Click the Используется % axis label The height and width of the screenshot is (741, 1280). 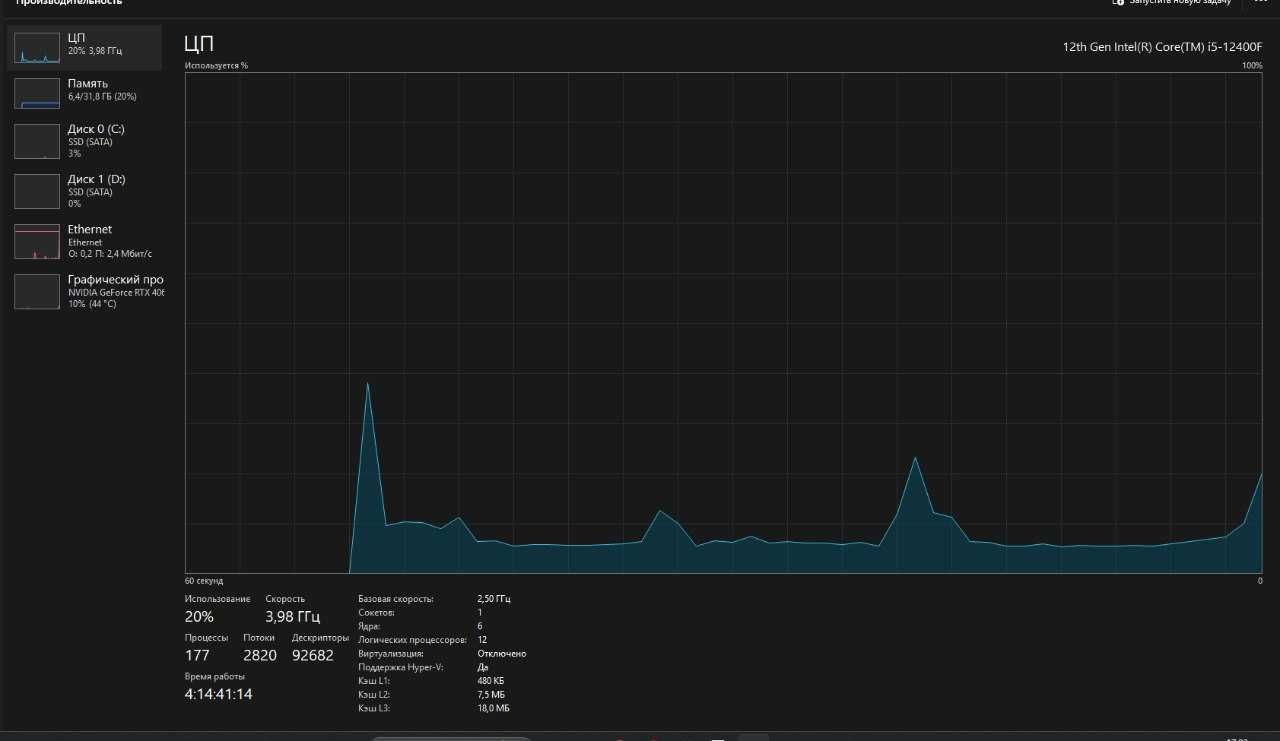(216, 65)
